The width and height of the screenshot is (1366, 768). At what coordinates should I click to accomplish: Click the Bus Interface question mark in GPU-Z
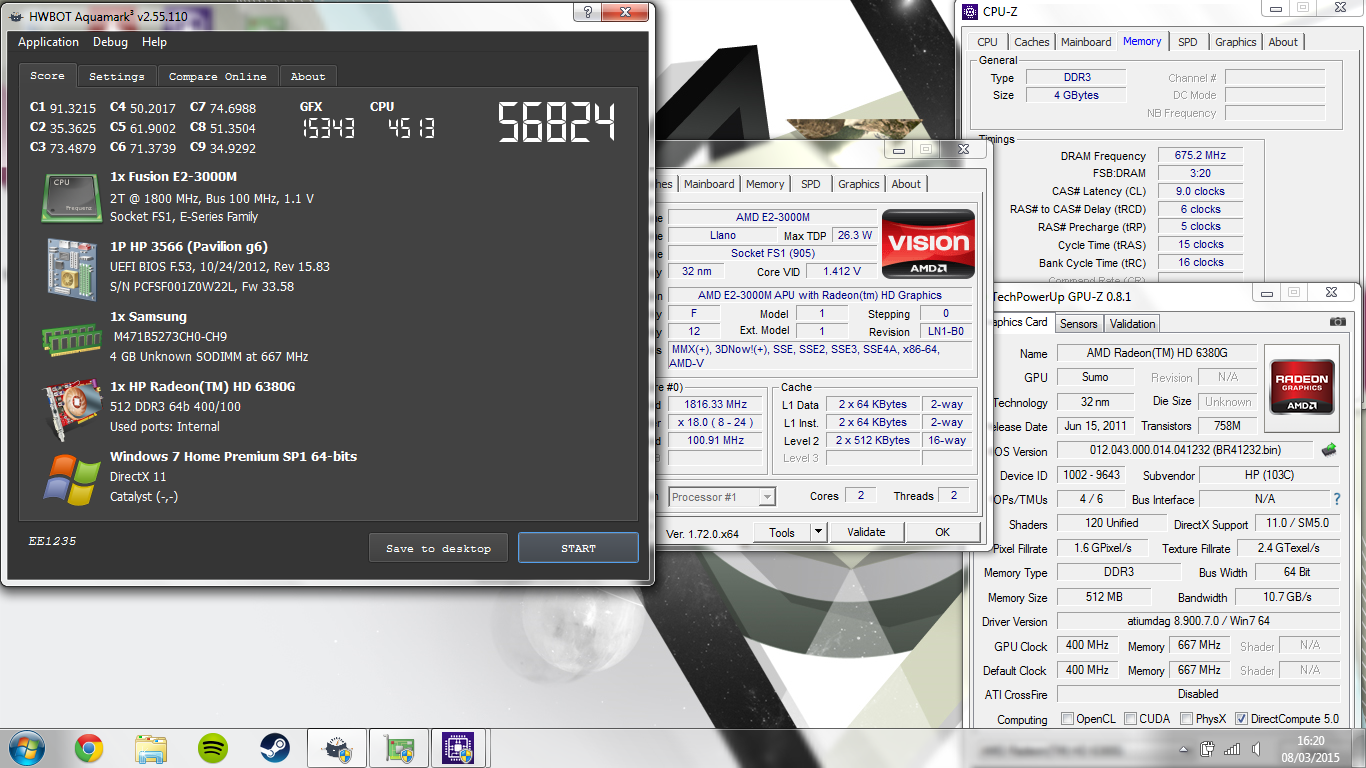1336,499
